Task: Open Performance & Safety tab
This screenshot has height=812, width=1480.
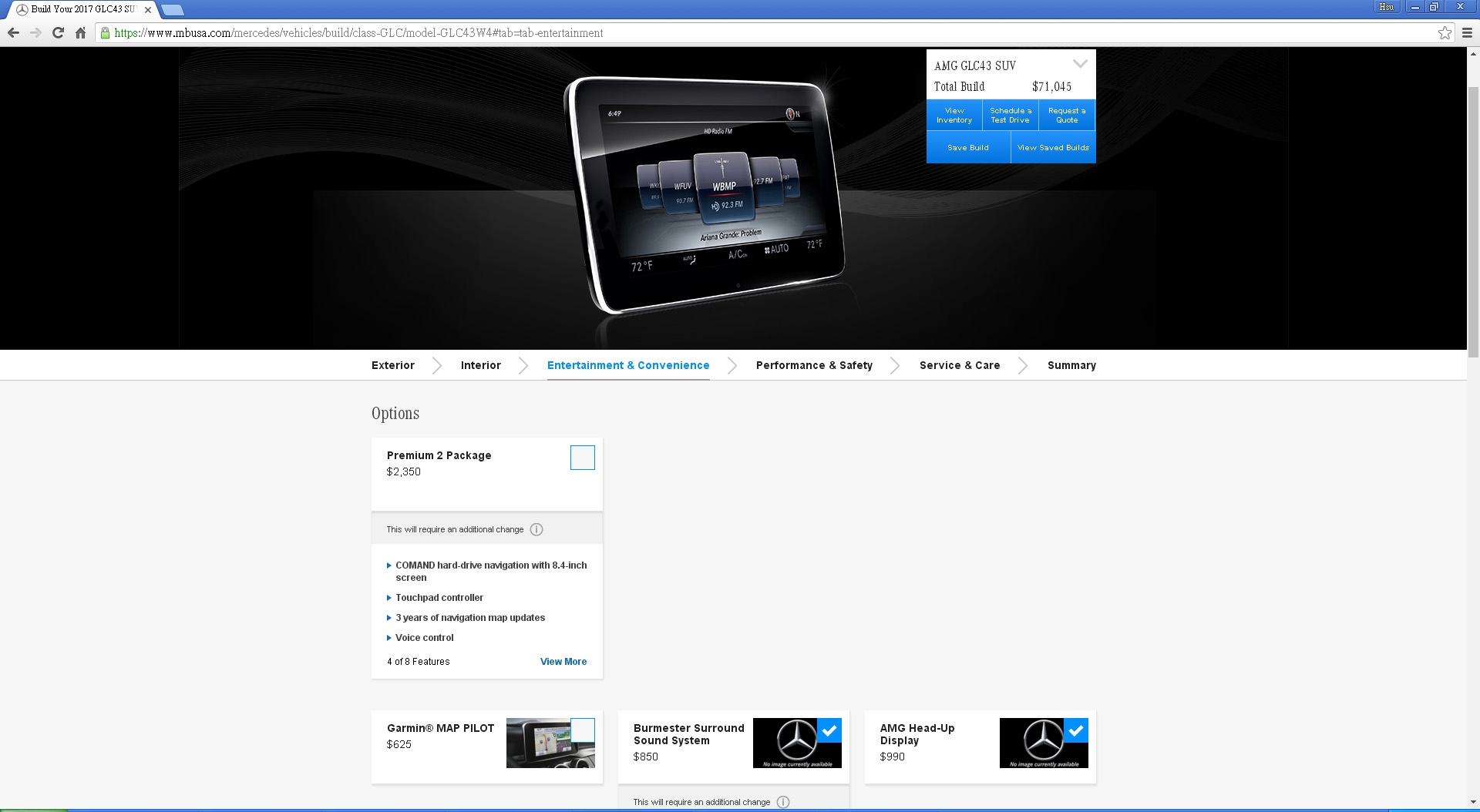Action: coord(814,365)
